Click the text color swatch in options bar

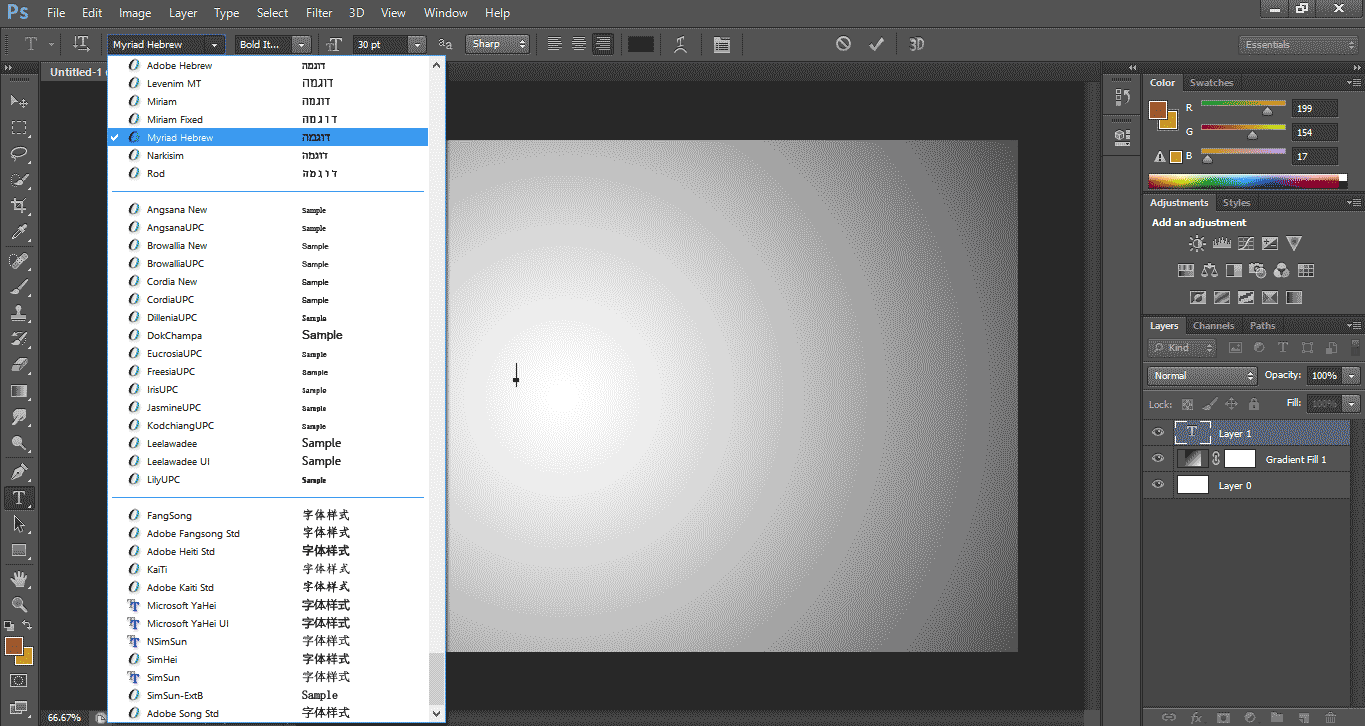point(640,44)
